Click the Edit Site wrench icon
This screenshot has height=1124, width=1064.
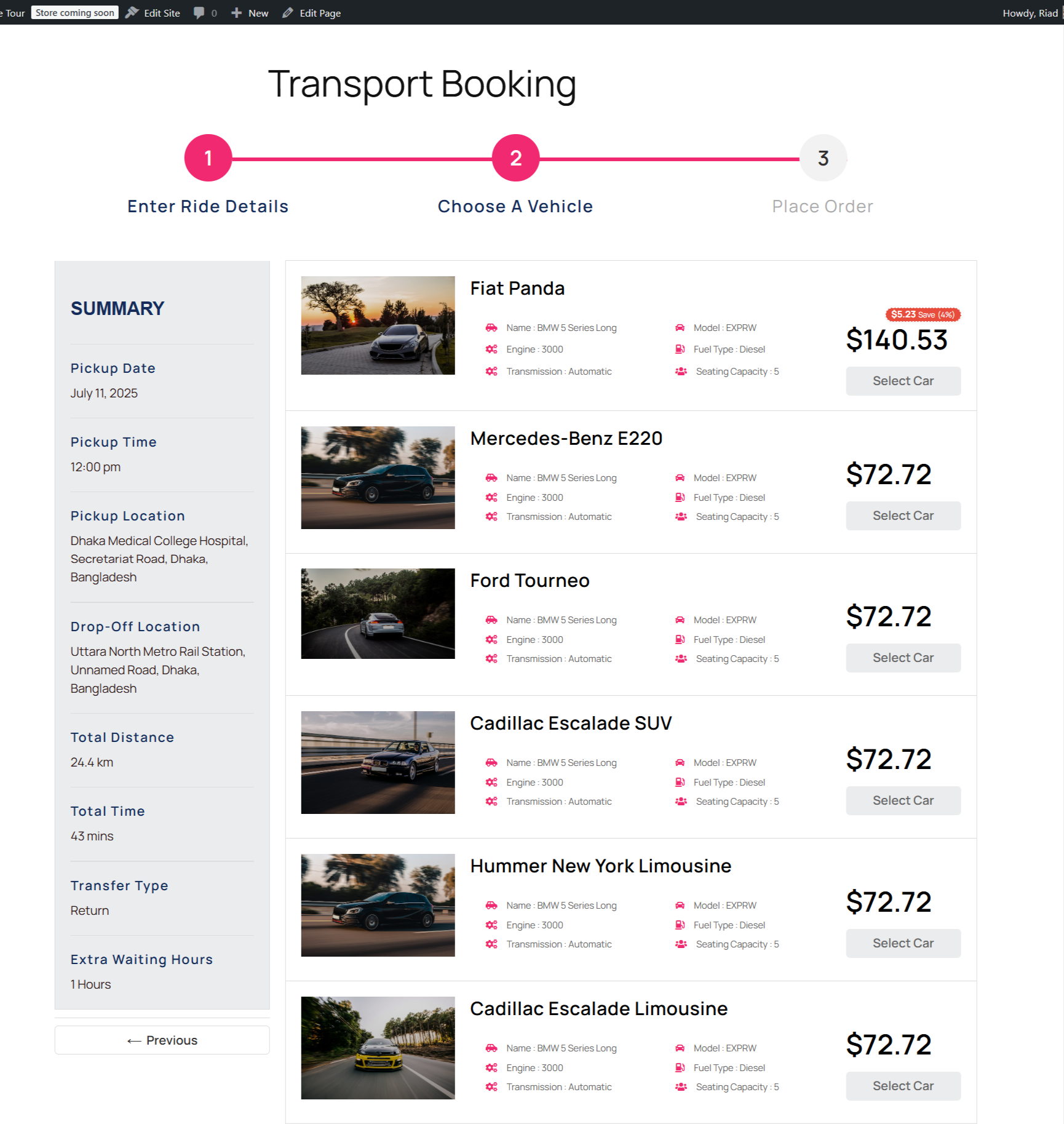[132, 13]
